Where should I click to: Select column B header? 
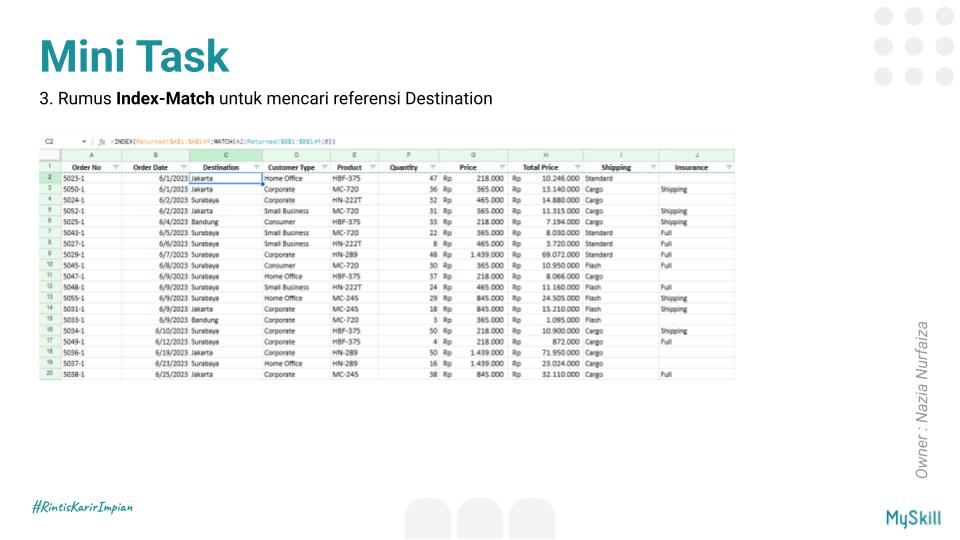pos(156,155)
